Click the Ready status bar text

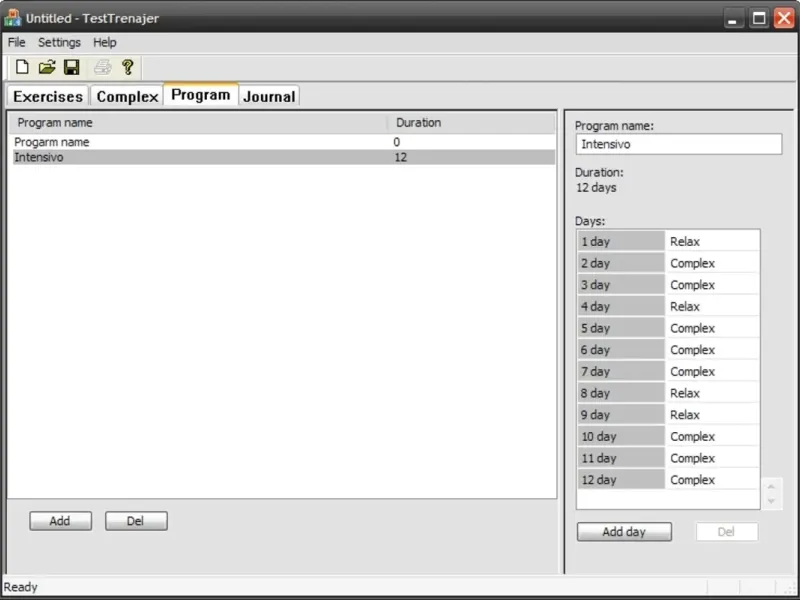[x=21, y=587]
